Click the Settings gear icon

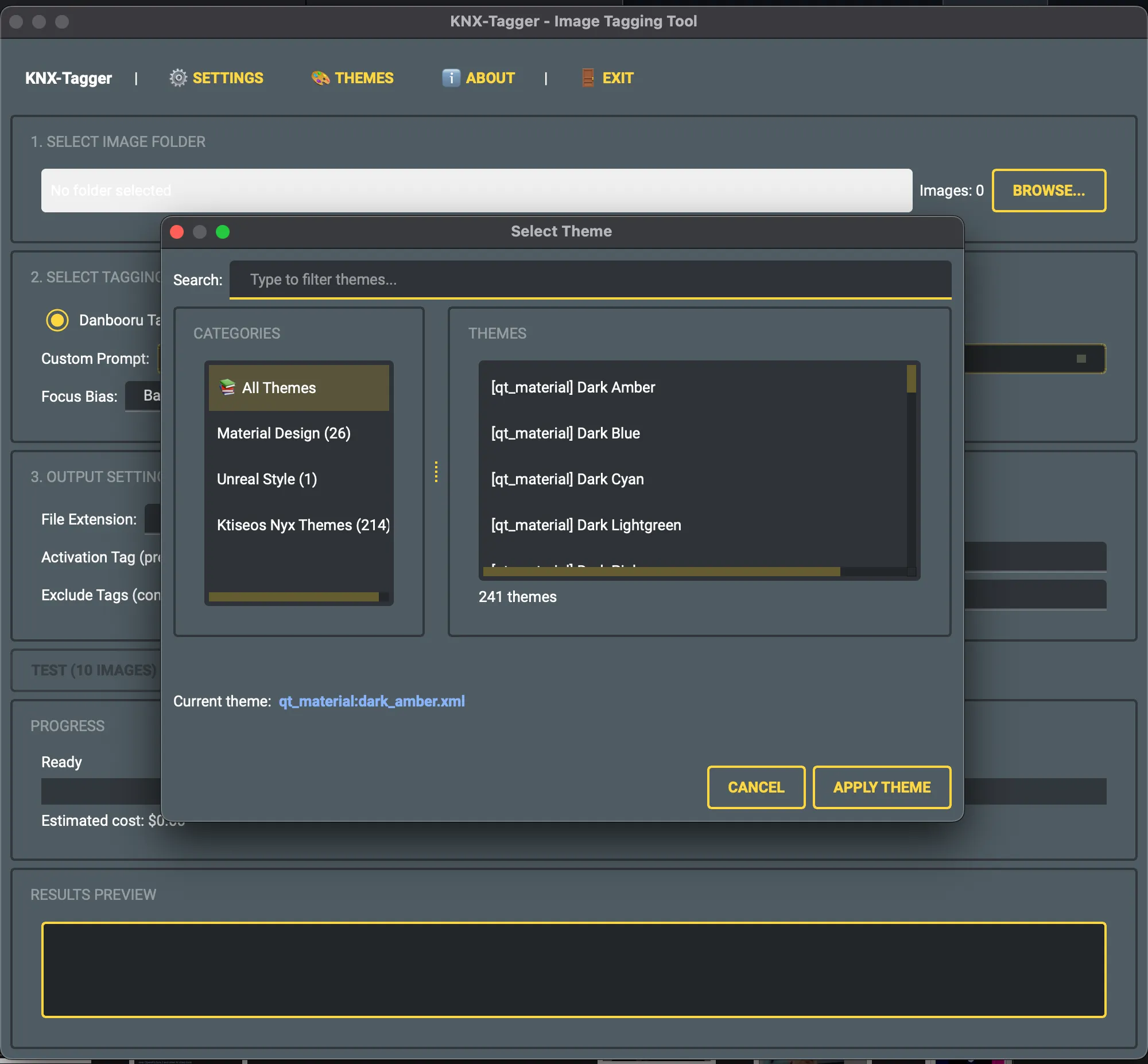pos(178,77)
